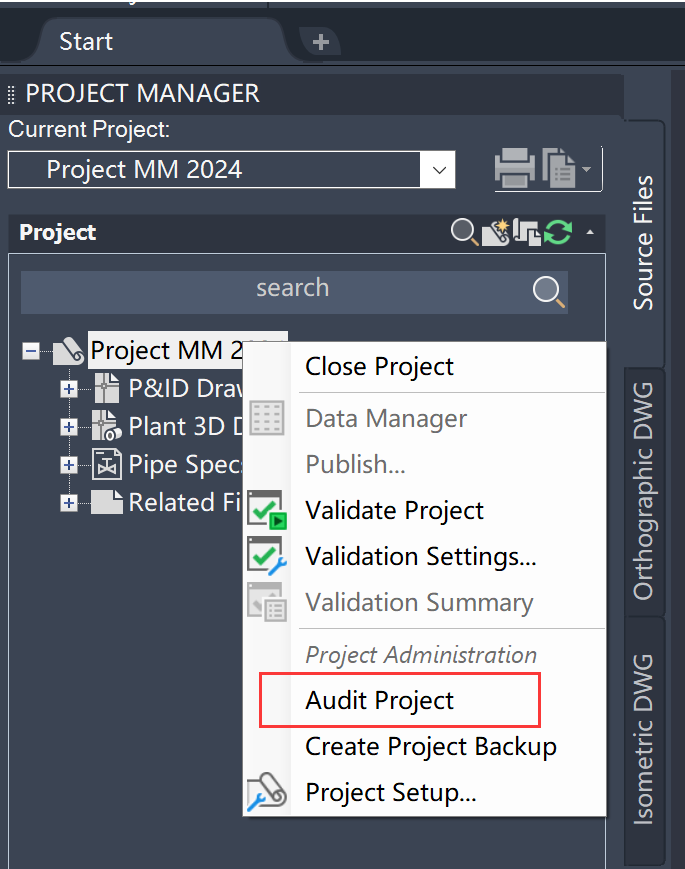Image resolution: width=685 pixels, height=869 pixels.
Task: Expand the P&ID Drawings node
Action: coord(69,389)
